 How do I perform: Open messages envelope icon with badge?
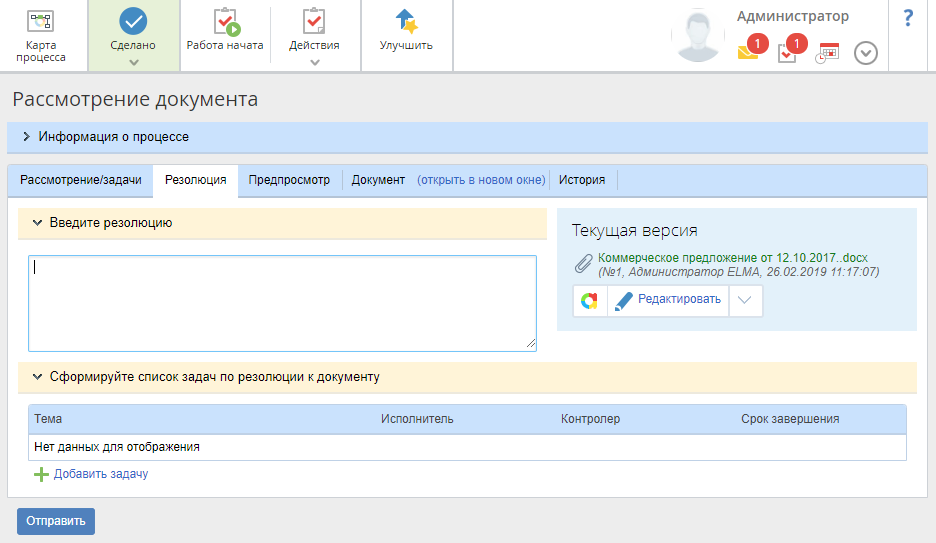point(749,52)
